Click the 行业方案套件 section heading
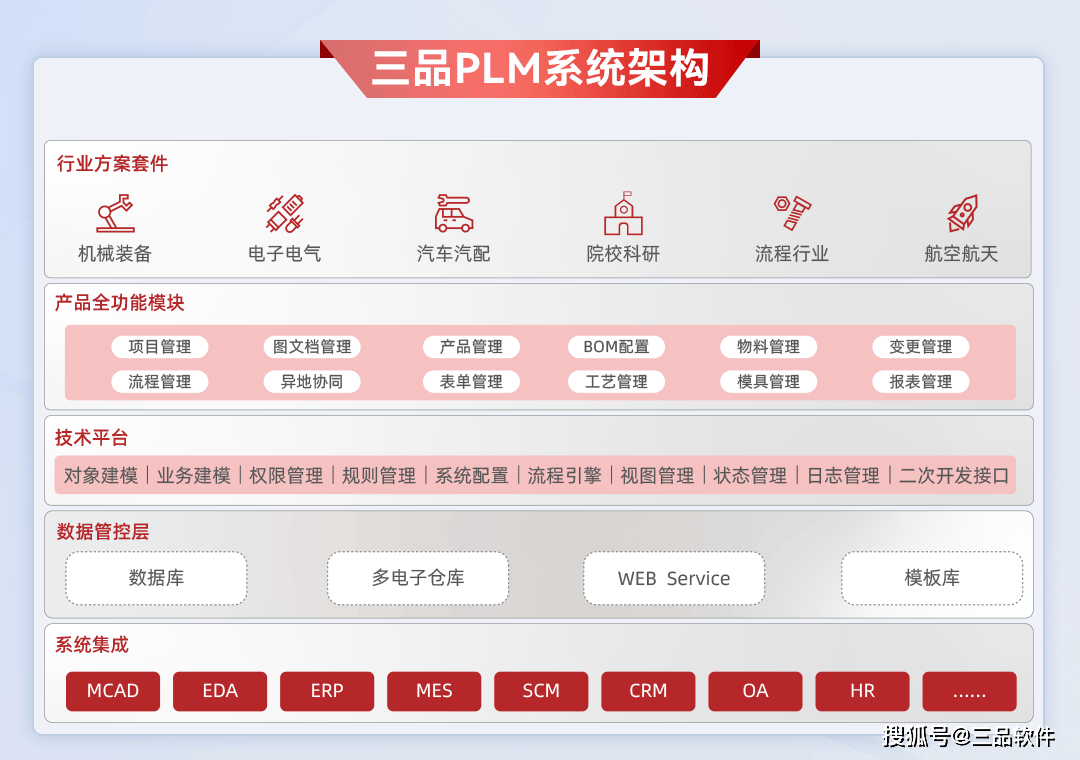 coord(112,163)
